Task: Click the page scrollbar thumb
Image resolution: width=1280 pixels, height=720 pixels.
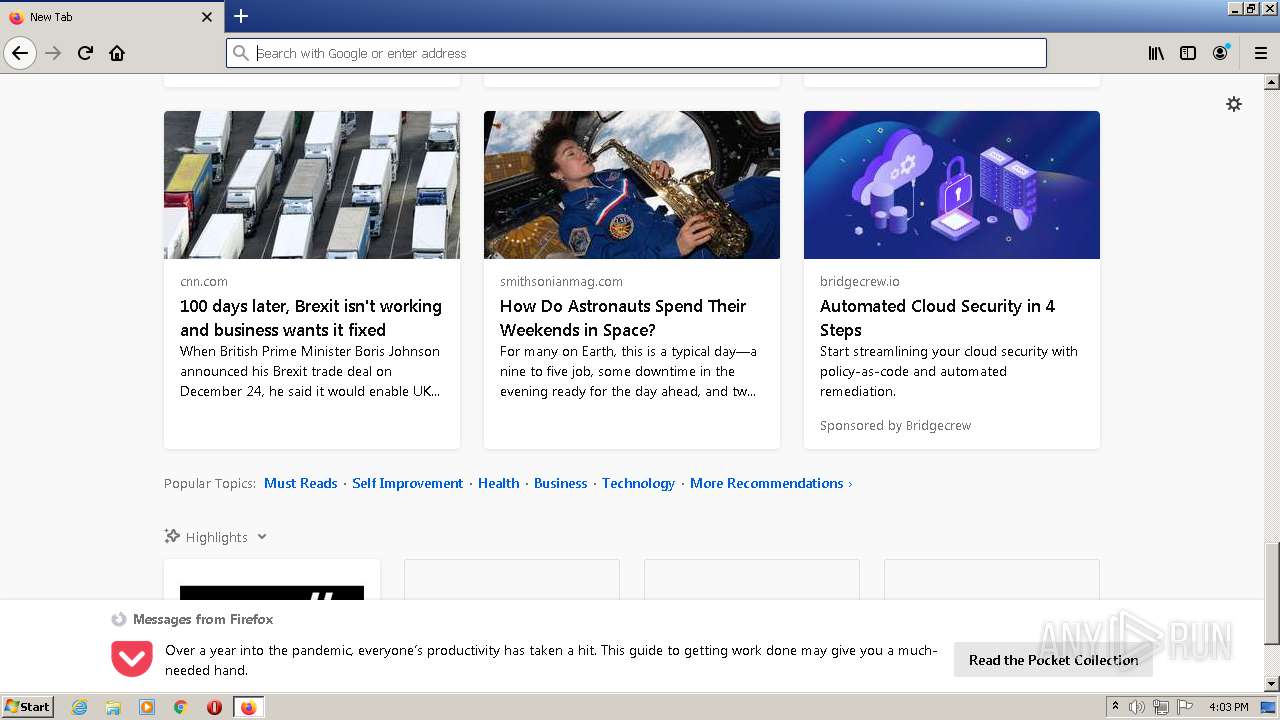Action: [x=1271, y=593]
